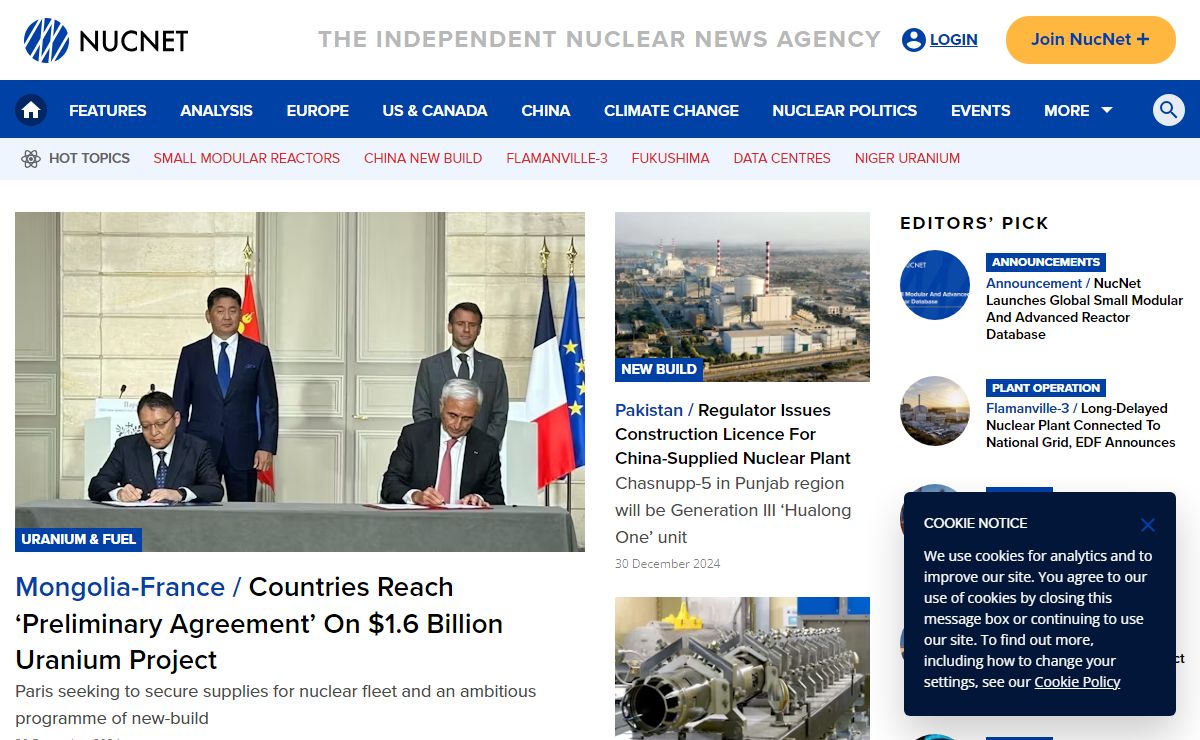
Task: Open the Events menu item
Action: [980, 110]
